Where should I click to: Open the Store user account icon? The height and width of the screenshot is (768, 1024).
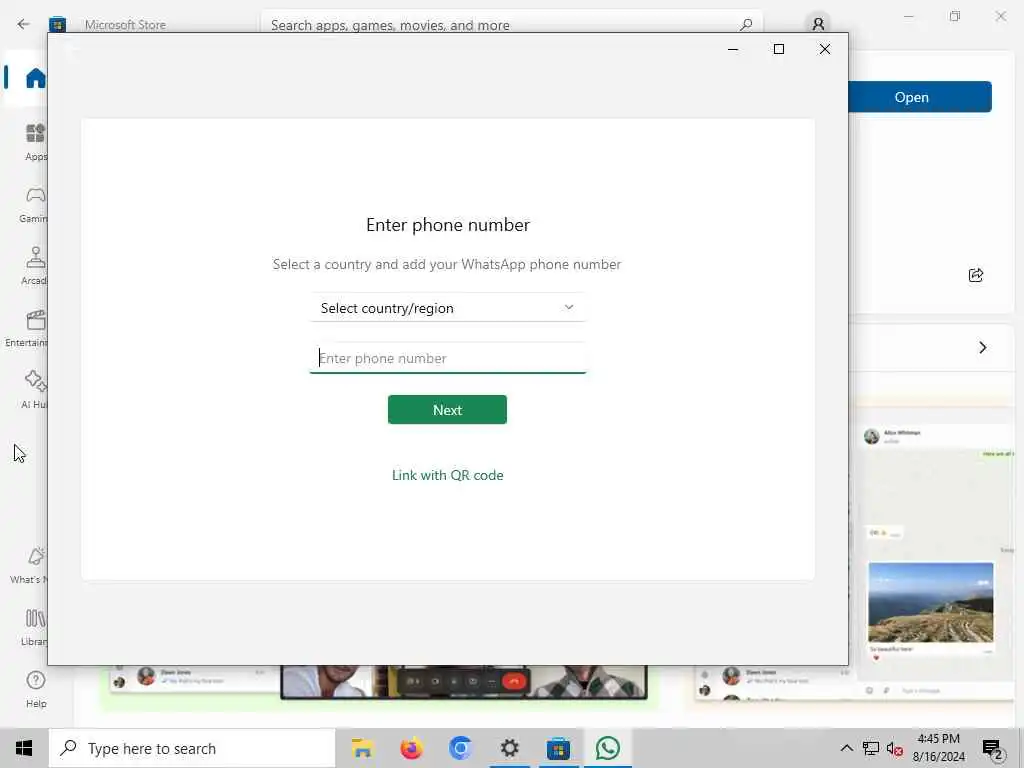point(818,25)
